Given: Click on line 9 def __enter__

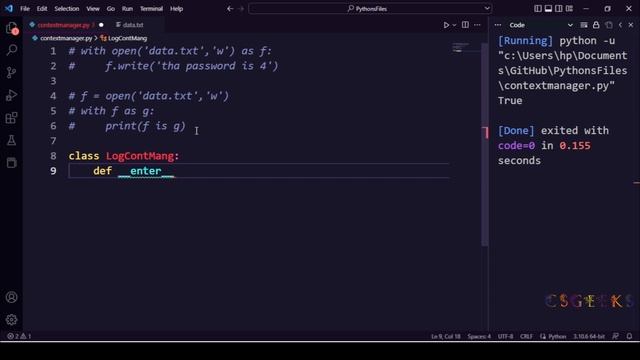Looking at the screenshot, I should tap(133, 171).
